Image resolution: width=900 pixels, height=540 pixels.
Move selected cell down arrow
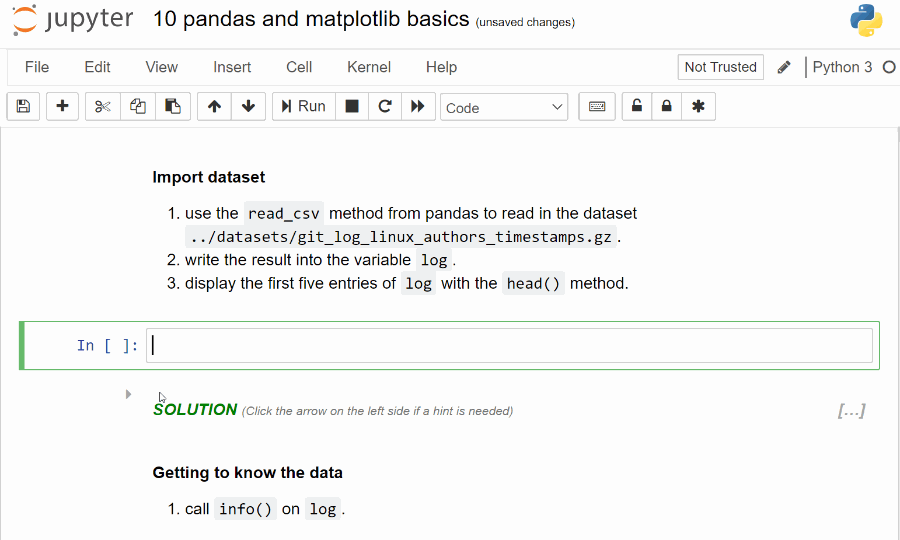[248, 106]
